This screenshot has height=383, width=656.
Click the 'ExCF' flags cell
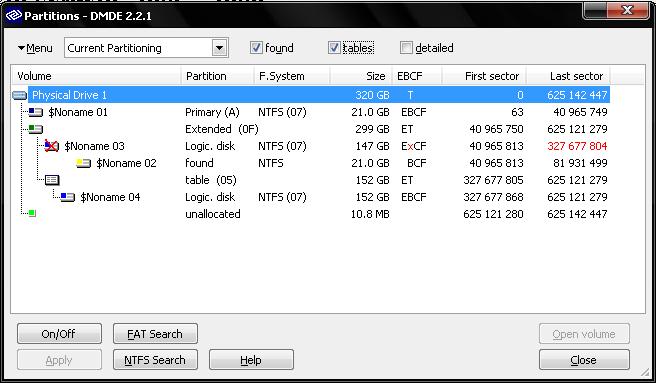[413, 146]
